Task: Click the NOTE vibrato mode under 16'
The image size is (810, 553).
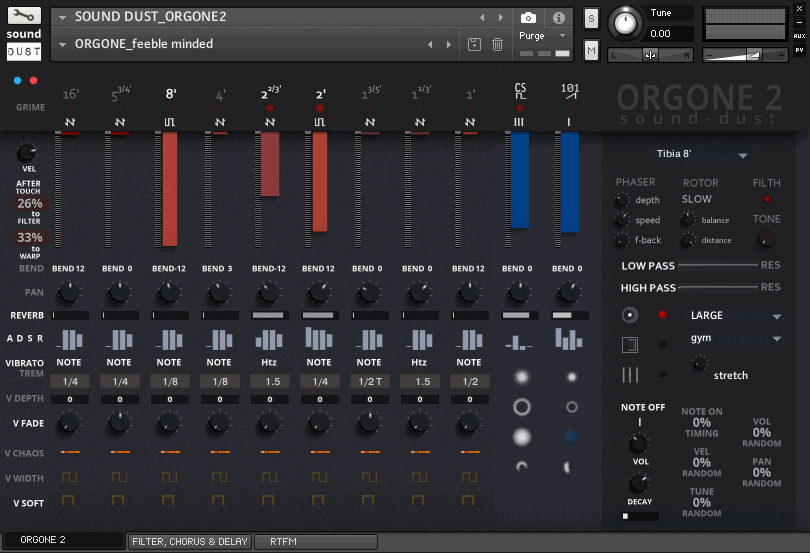Action: 69,362
